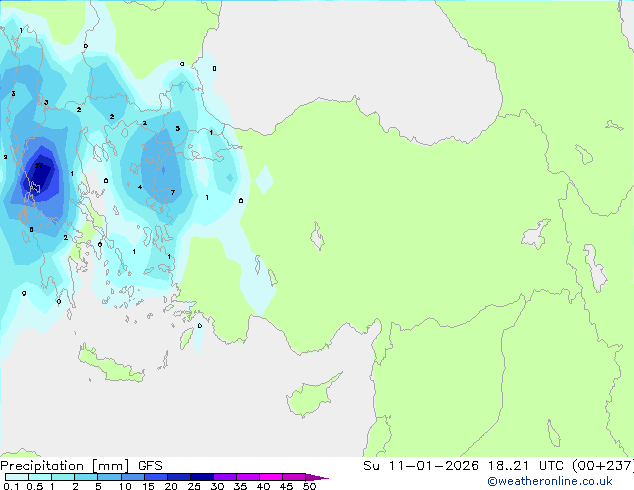
Task: Click the legend label '15'
Action: (x=148, y=486)
